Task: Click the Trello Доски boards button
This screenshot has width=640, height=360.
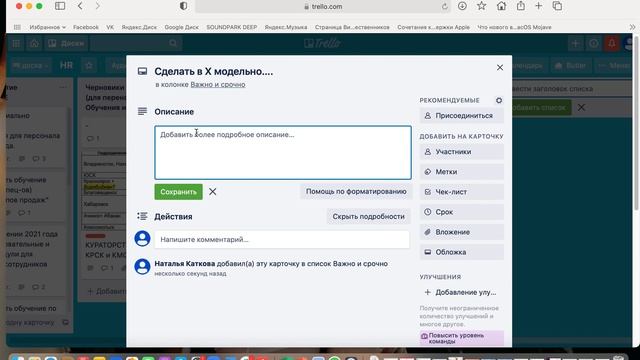Action: pyautogui.click(x=67, y=43)
